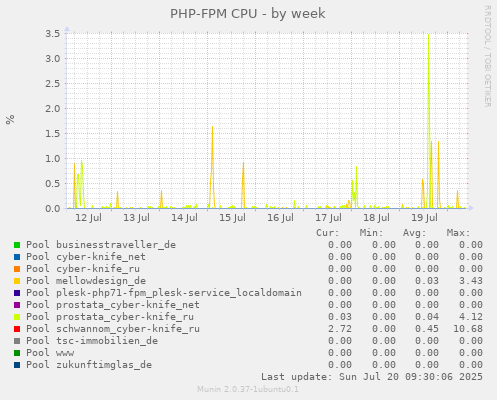The image size is (497, 400).
Task: Click the 12 Jul x-axis label
Action: 88,218
